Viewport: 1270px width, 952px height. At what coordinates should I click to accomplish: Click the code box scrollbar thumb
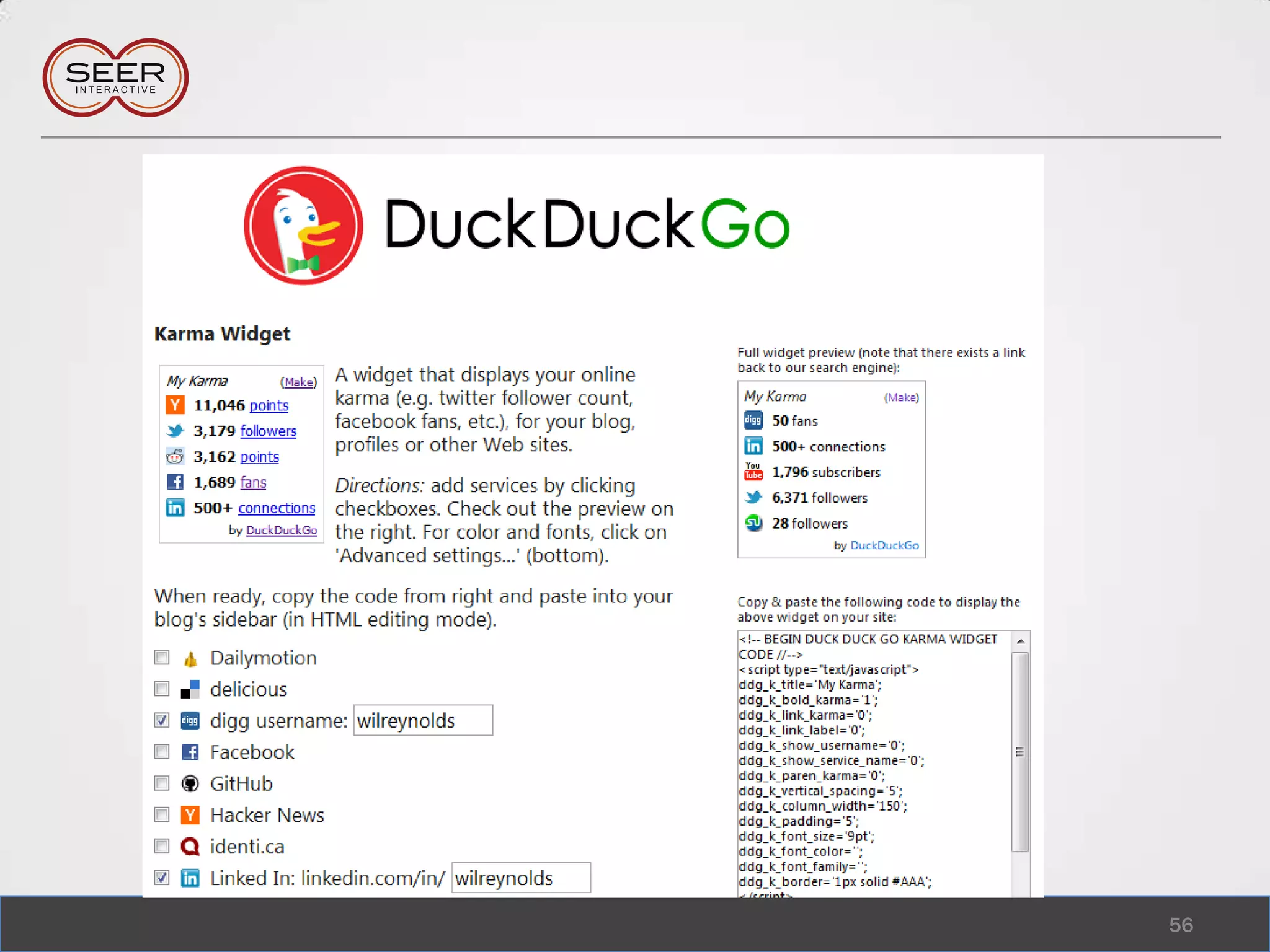coord(1019,752)
